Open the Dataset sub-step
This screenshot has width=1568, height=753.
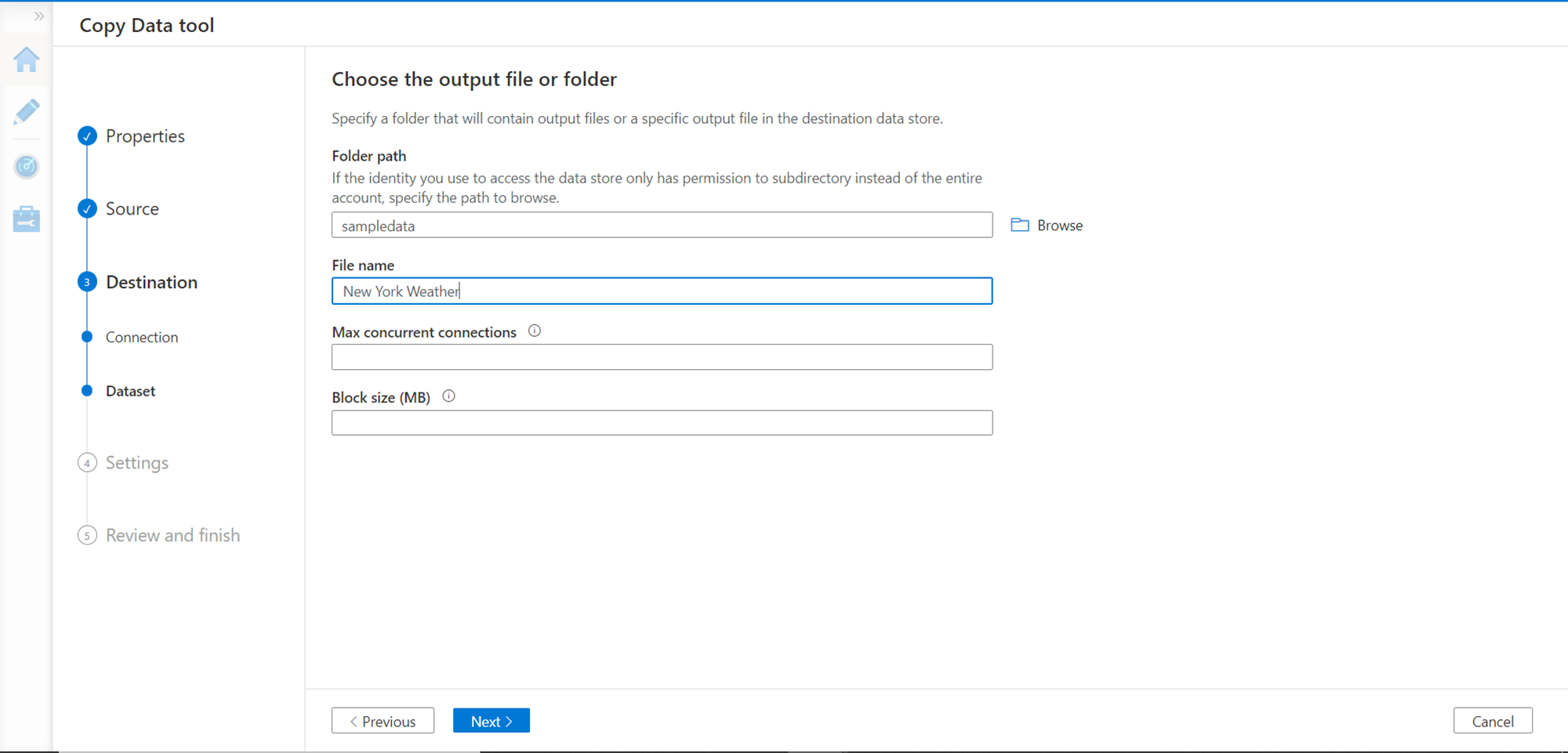click(130, 391)
